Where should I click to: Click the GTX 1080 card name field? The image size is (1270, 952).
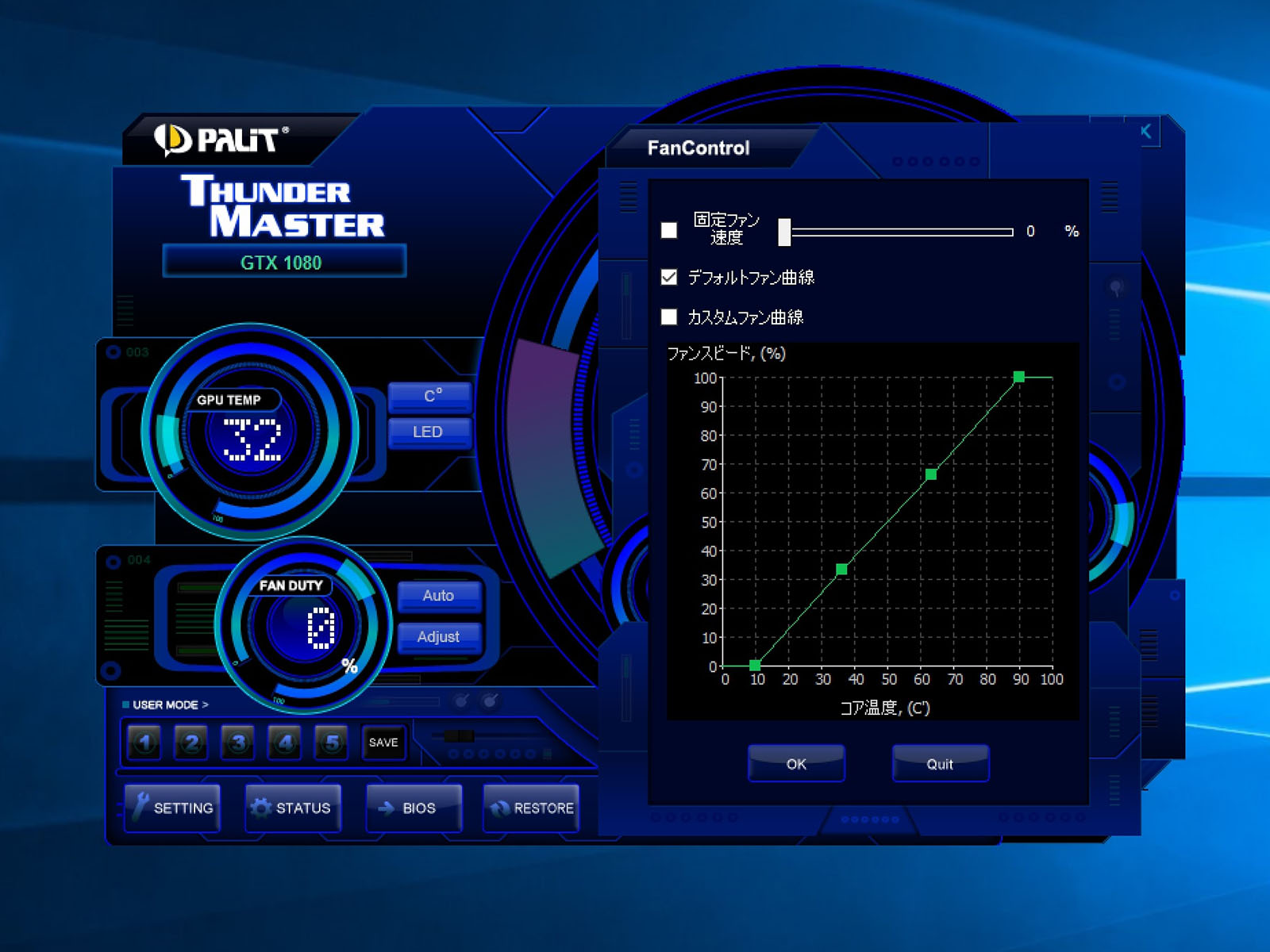coord(284,262)
